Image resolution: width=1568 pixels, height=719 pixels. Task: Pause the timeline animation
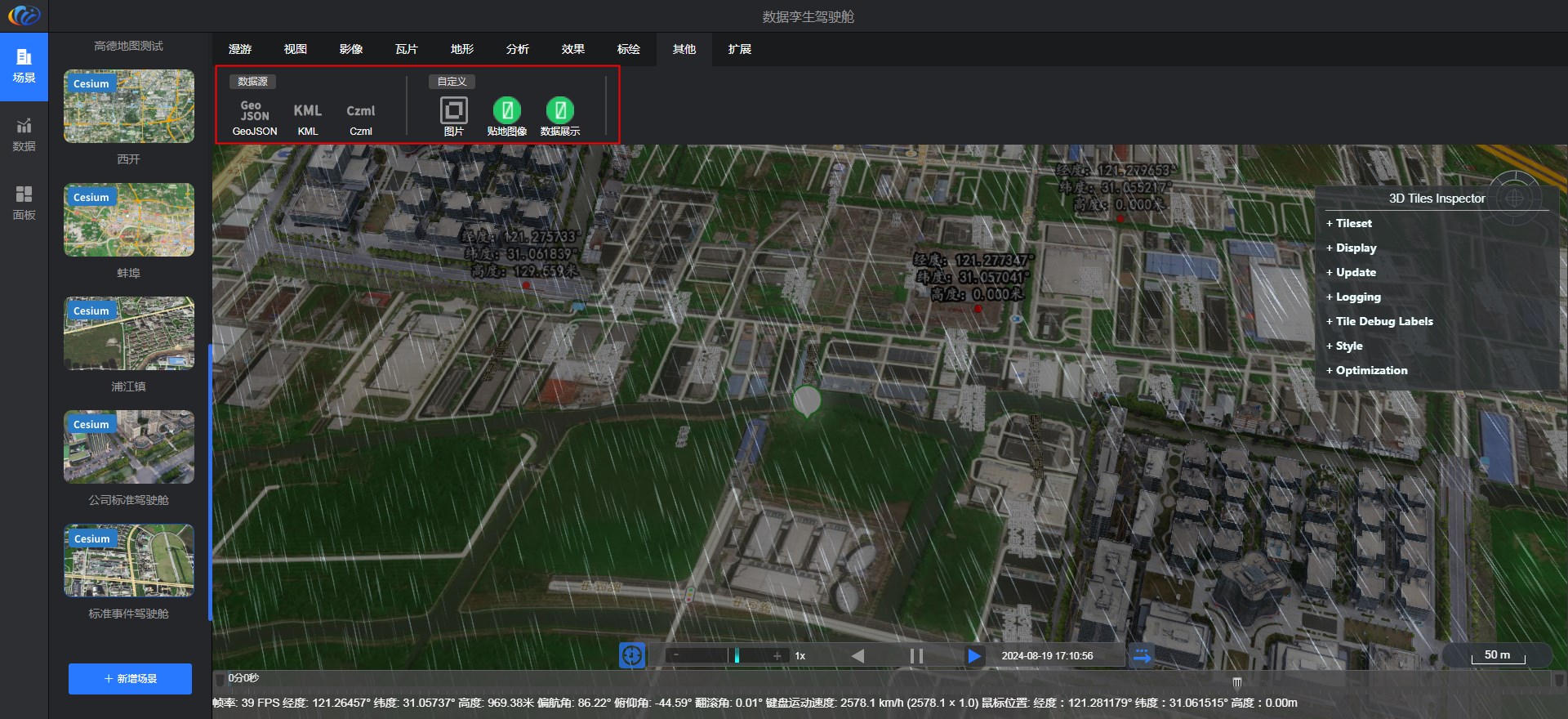click(916, 655)
